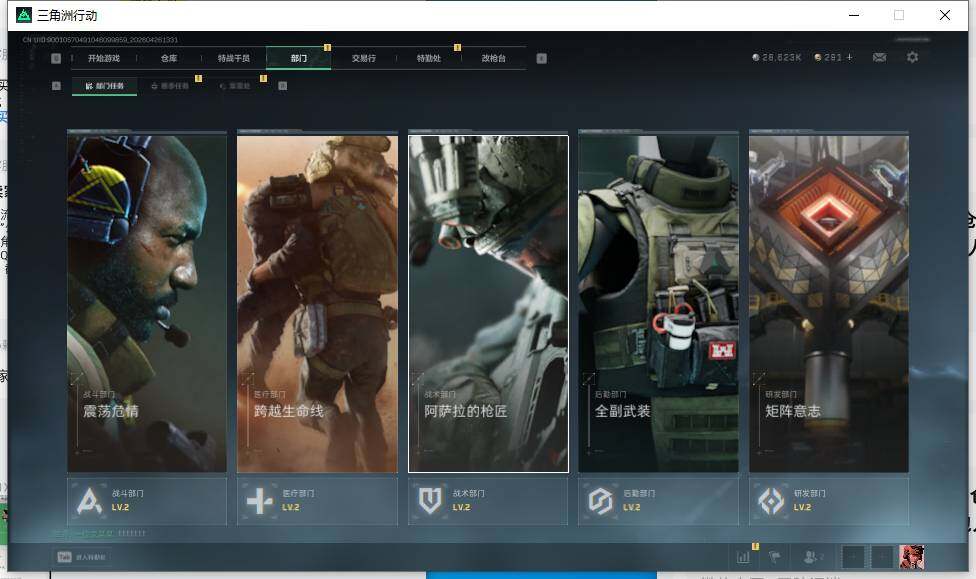Viewport: 976px width, 579px height.
Task: Click key-hint icon left of 部门任务
Action: click(56, 86)
